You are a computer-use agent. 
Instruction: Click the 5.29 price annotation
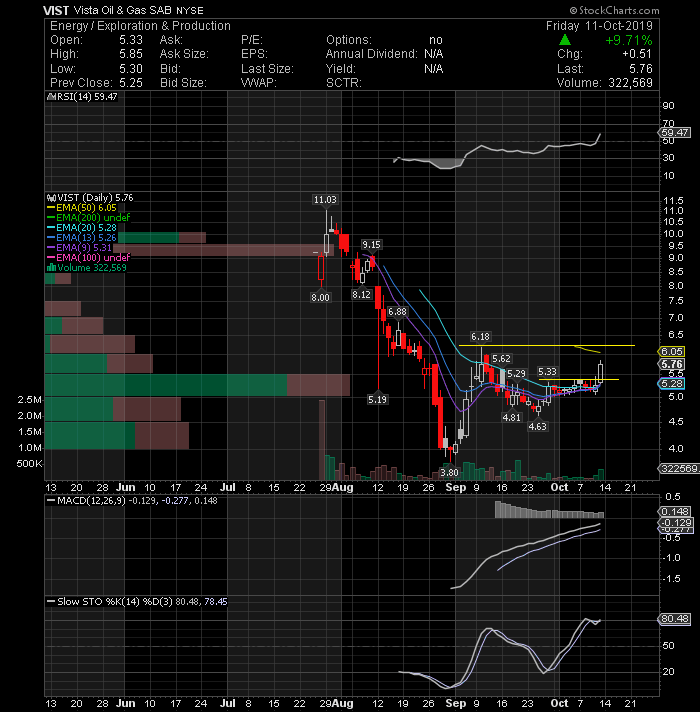(x=516, y=374)
